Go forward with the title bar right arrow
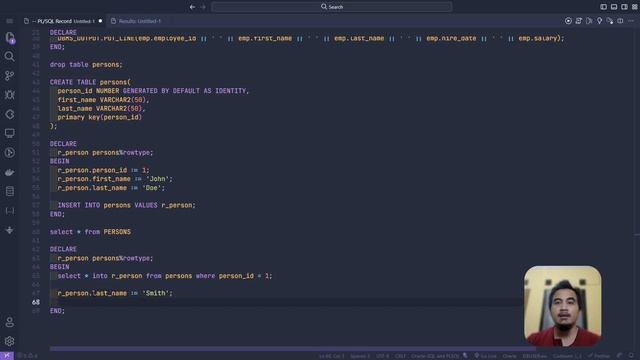Viewport: 640px width, 360px height. 203,7
